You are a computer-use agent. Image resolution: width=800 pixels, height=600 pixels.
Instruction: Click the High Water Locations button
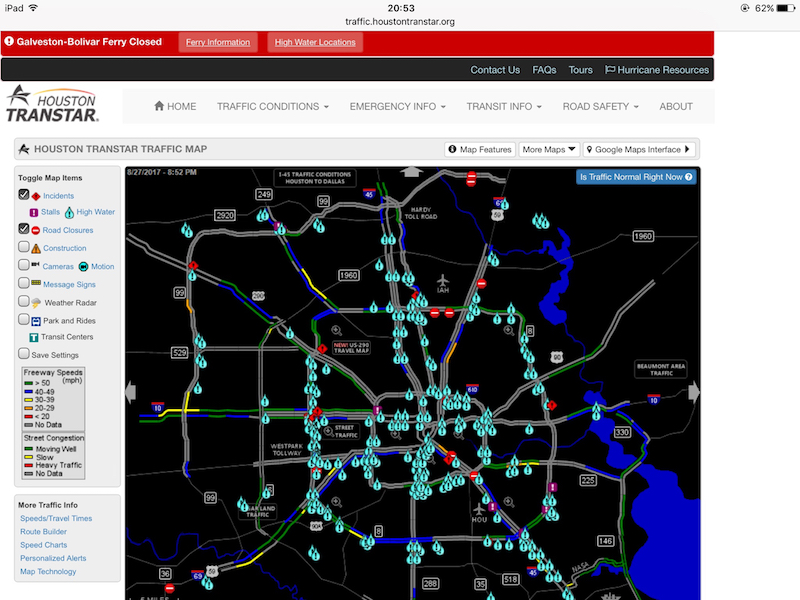(315, 42)
